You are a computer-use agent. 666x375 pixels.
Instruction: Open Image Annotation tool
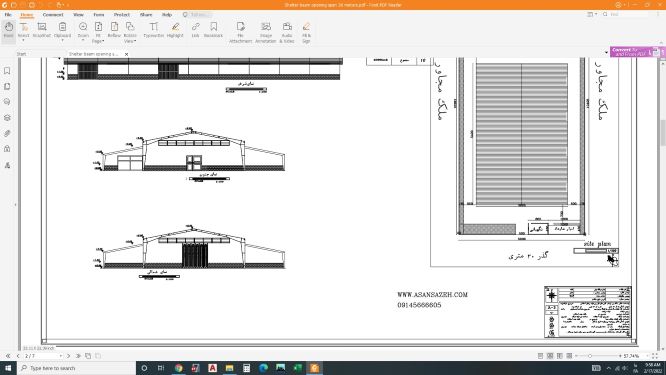pos(266,32)
